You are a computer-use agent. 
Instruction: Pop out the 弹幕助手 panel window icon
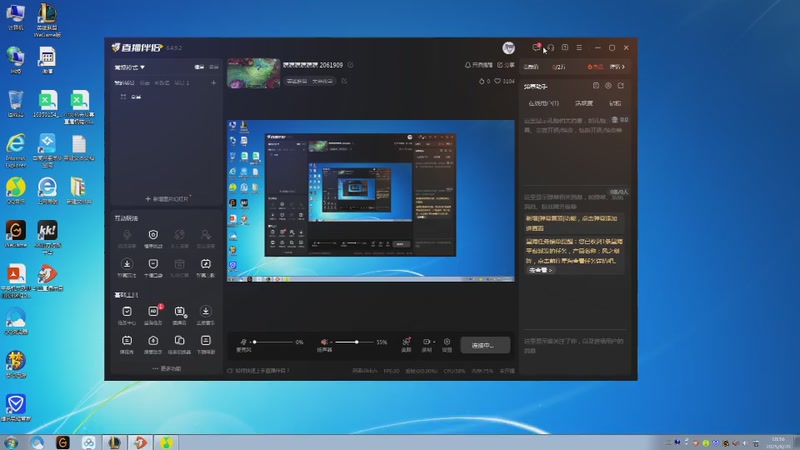click(621, 86)
